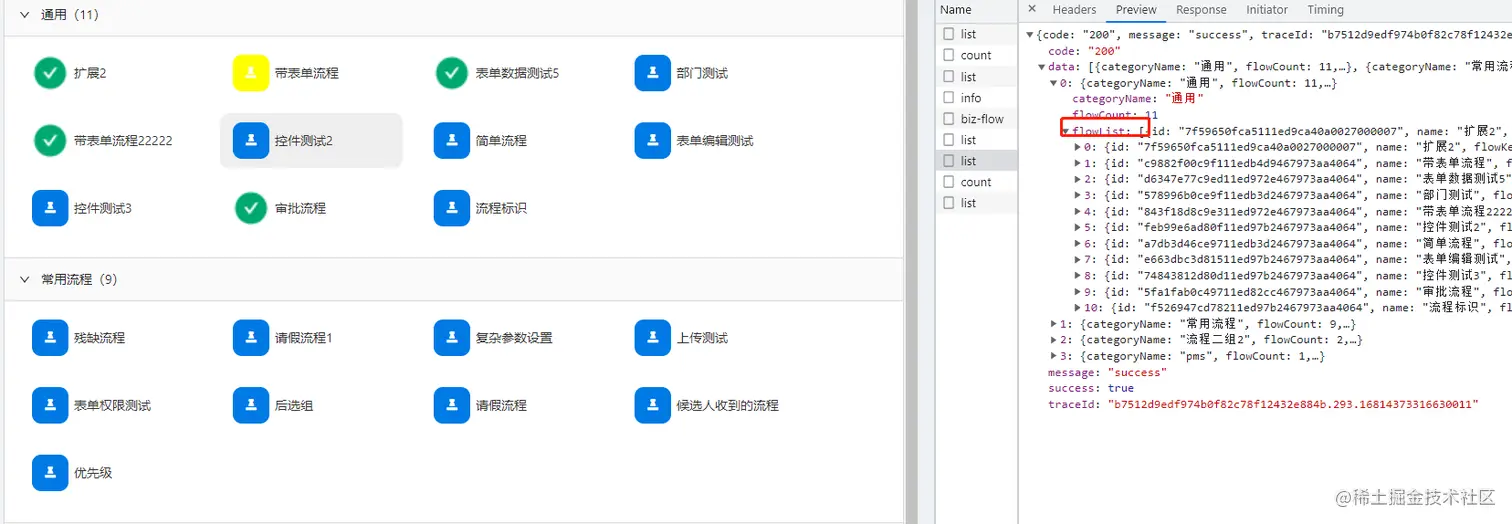
Task: Click the Name column header
Action: (x=955, y=10)
